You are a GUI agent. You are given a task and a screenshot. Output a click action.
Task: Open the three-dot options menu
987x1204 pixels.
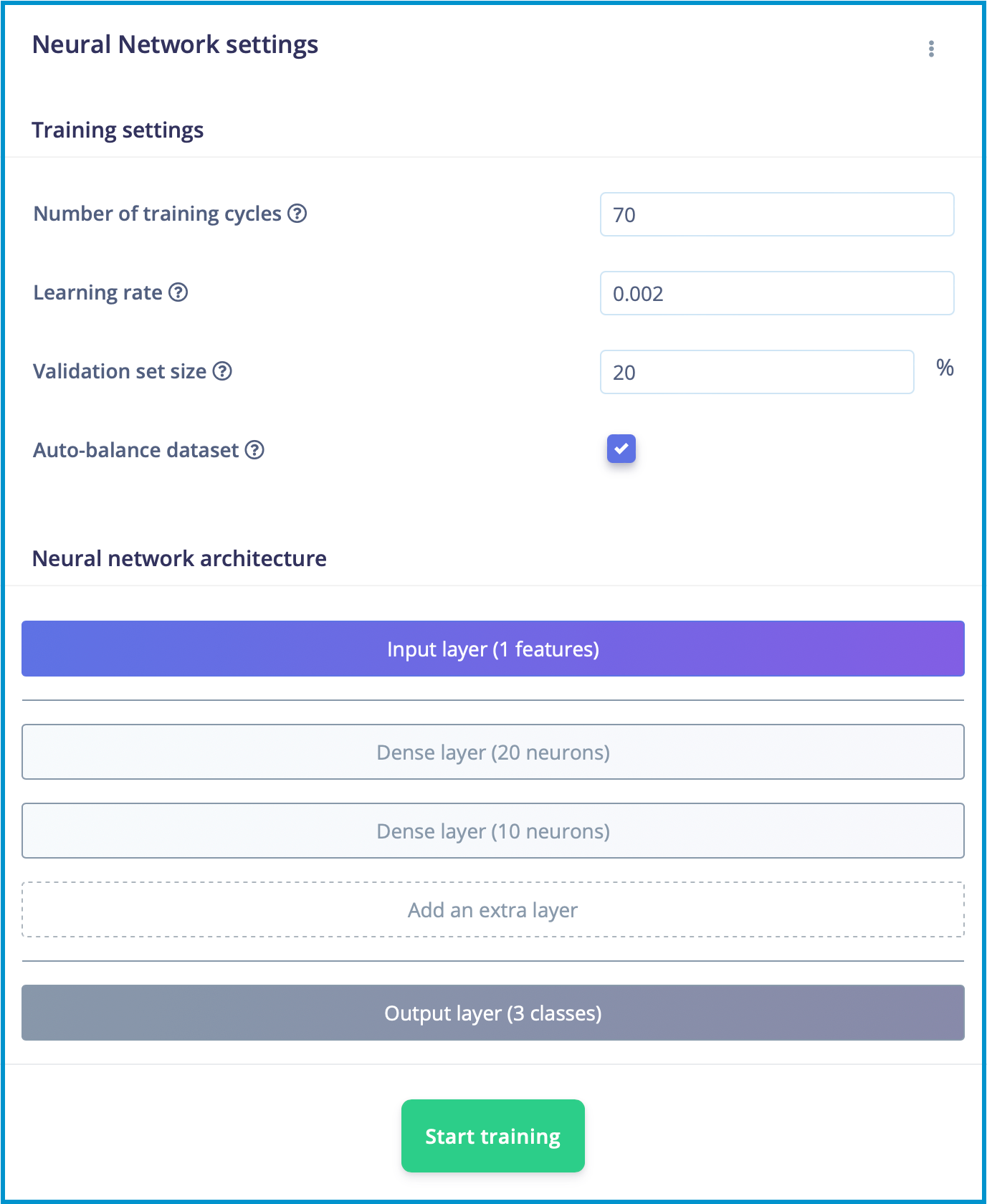[x=931, y=49]
